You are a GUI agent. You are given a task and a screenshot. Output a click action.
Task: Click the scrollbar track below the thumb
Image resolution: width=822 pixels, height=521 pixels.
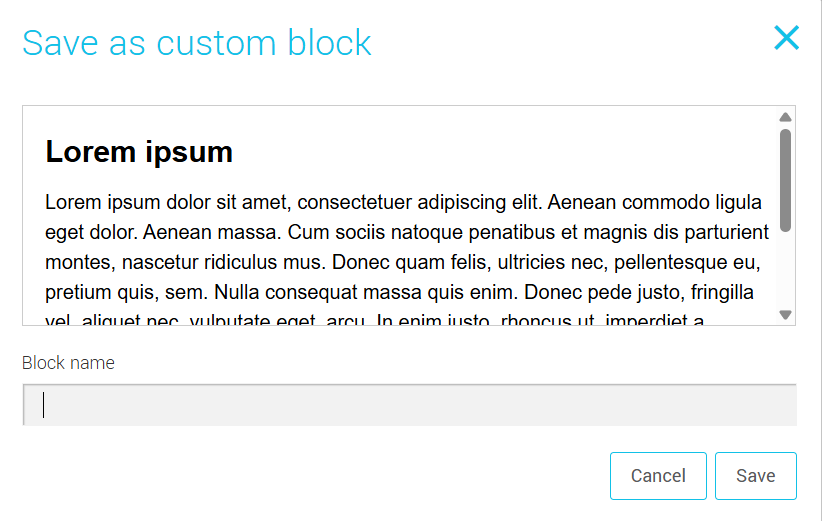click(x=786, y=270)
